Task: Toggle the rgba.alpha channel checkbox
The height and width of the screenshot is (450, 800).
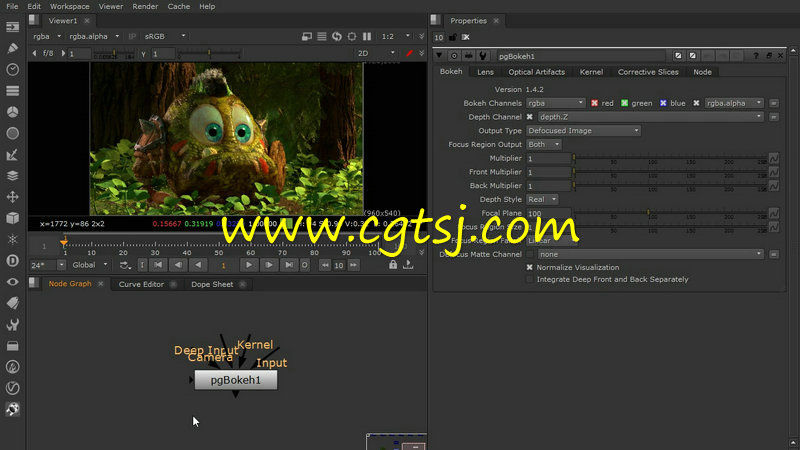Action: click(x=696, y=103)
